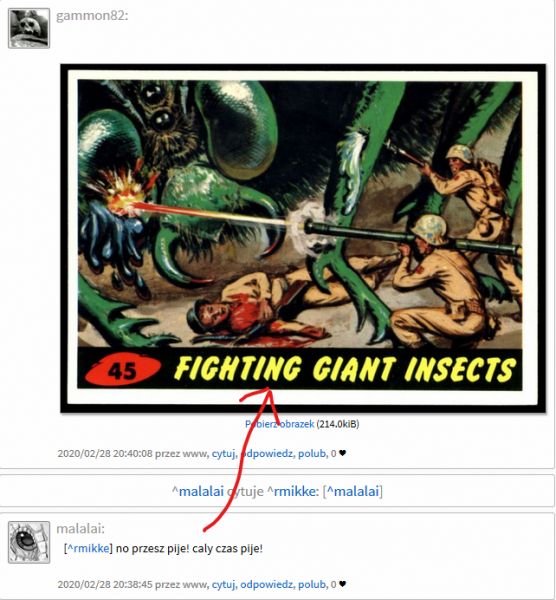Click cytuj on malalai's post
The width and height of the screenshot is (556, 600).
point(223,584)
